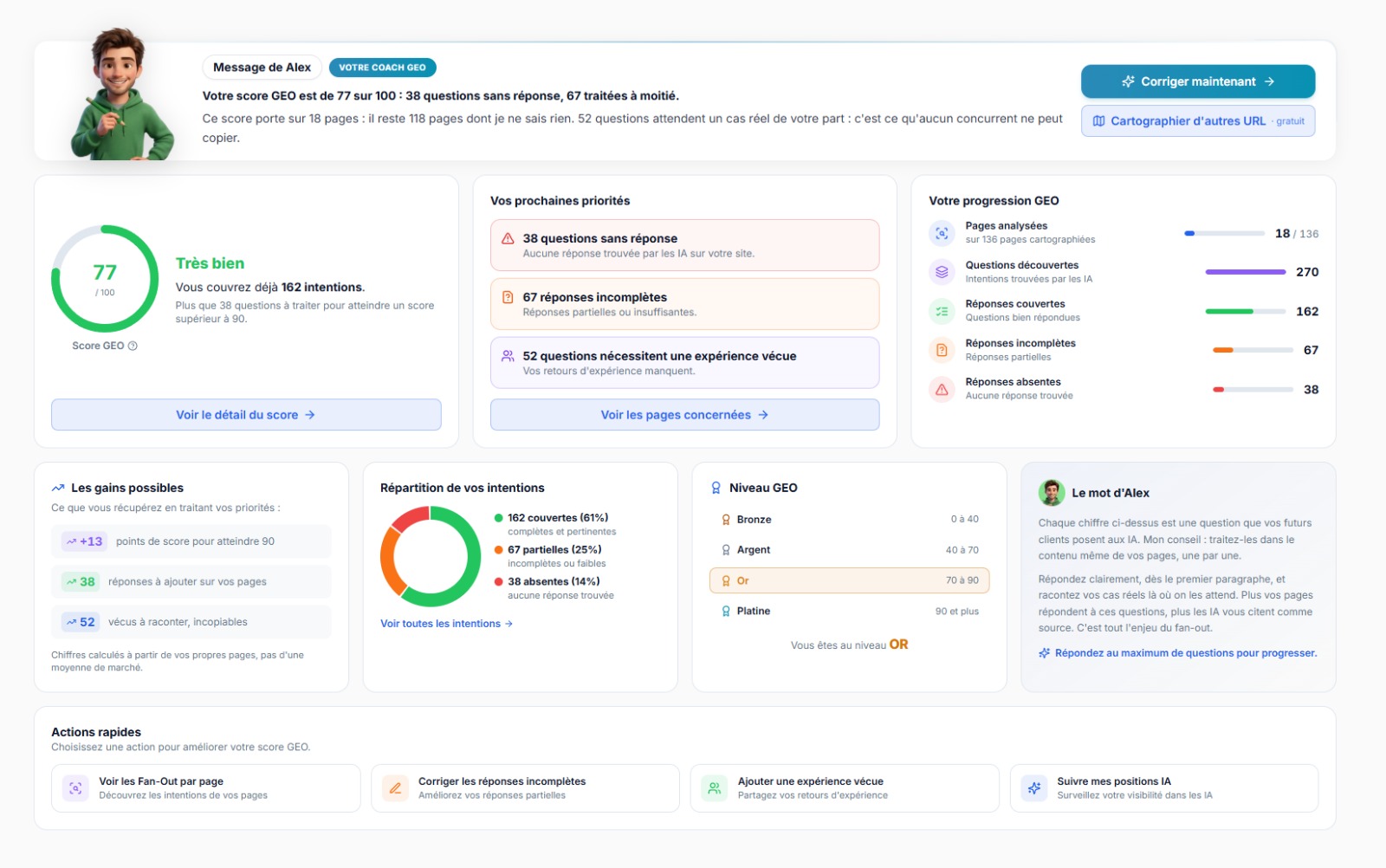Click the Score GEO help question icon
This screenshot has width=1386, height=868.
point(133,346)
